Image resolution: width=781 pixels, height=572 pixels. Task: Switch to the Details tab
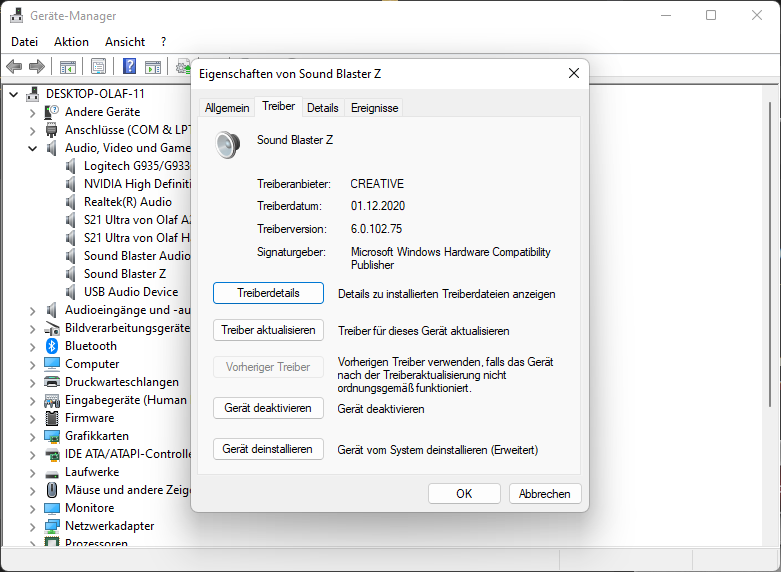pyautogui.click(x=323, y=108)
